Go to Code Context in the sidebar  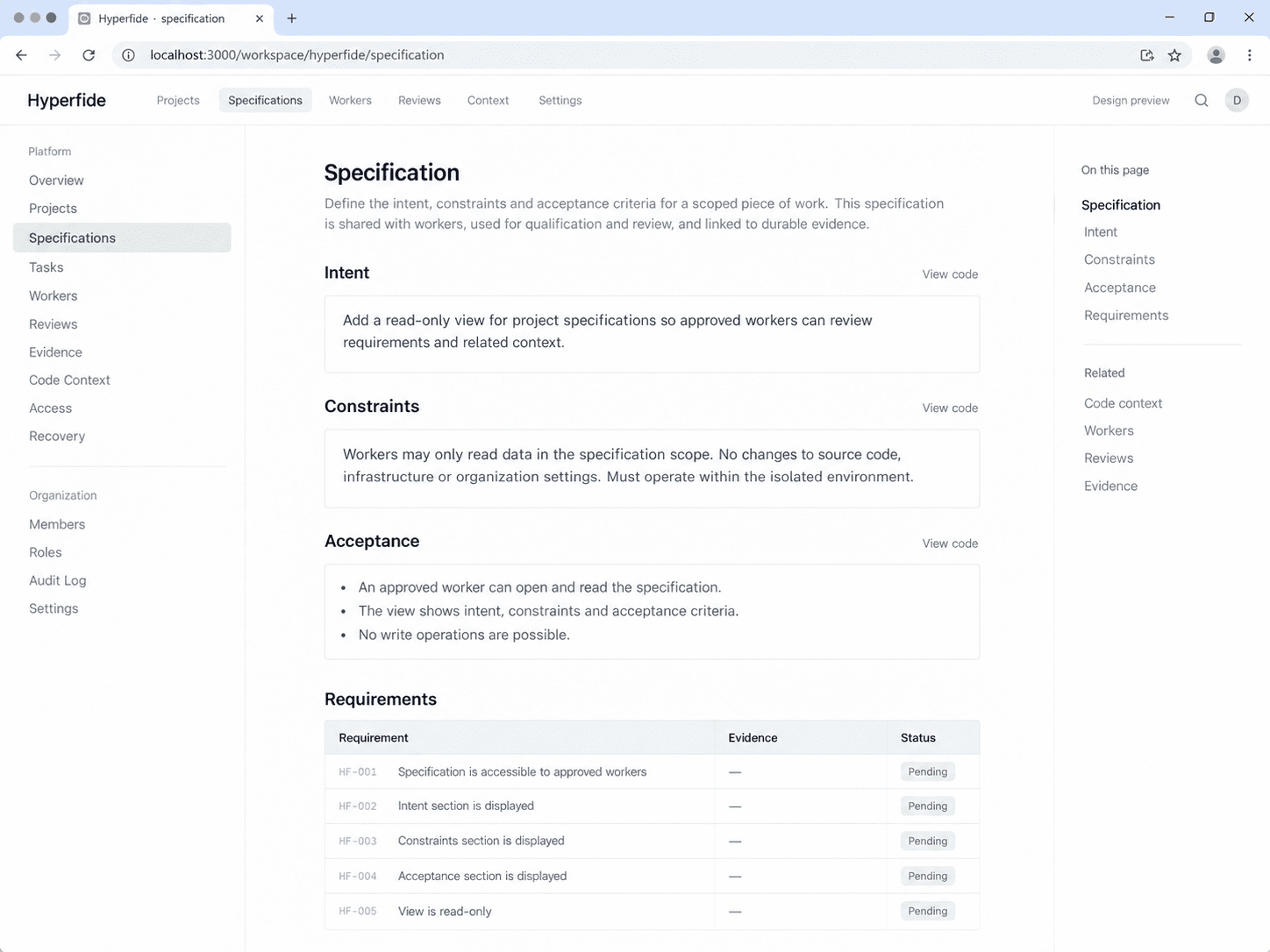click(69, 380)
